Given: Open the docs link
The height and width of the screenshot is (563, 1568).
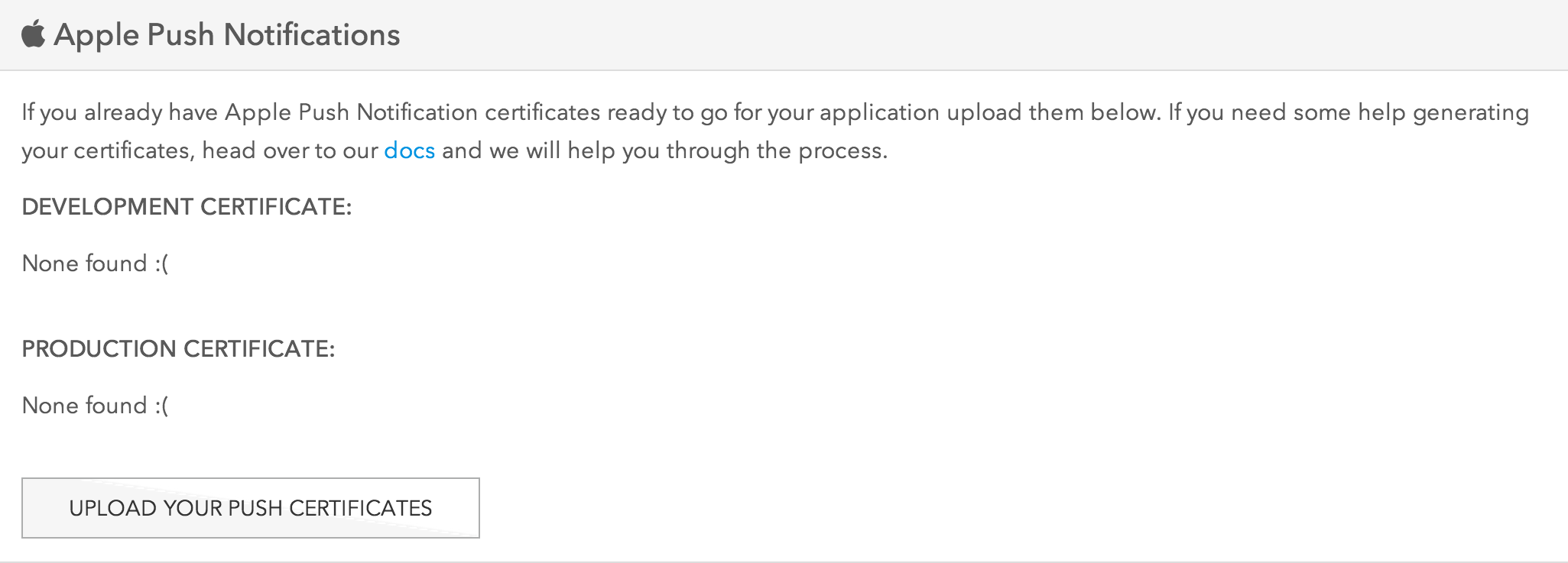Looking at the screenshot, I should [x=409, y=150].
